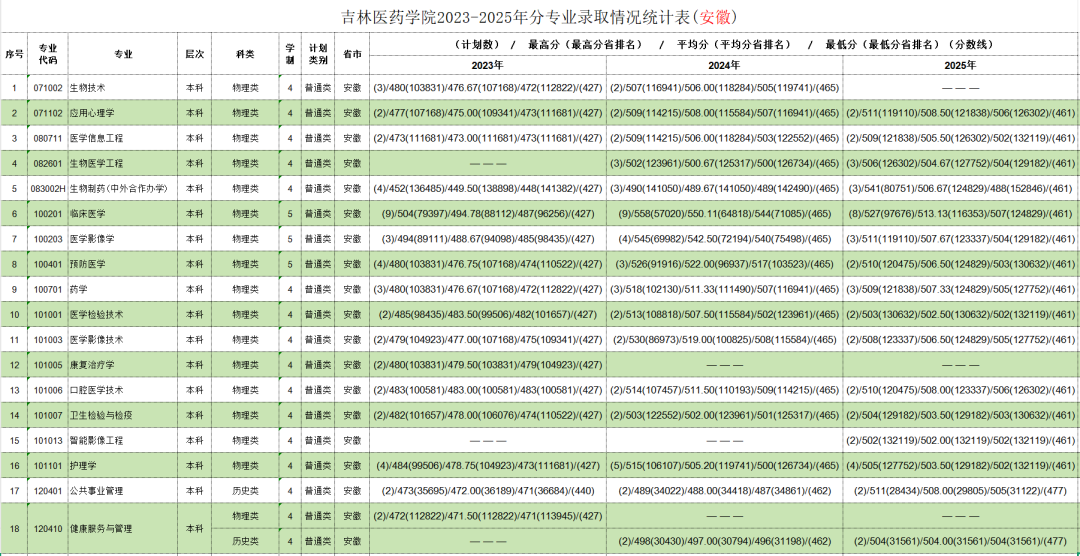This screenshot has height=556, width=1080.
Task: Select the 2025 cell starting (3)/541(80751) for 生物制药
Action: 961,189
